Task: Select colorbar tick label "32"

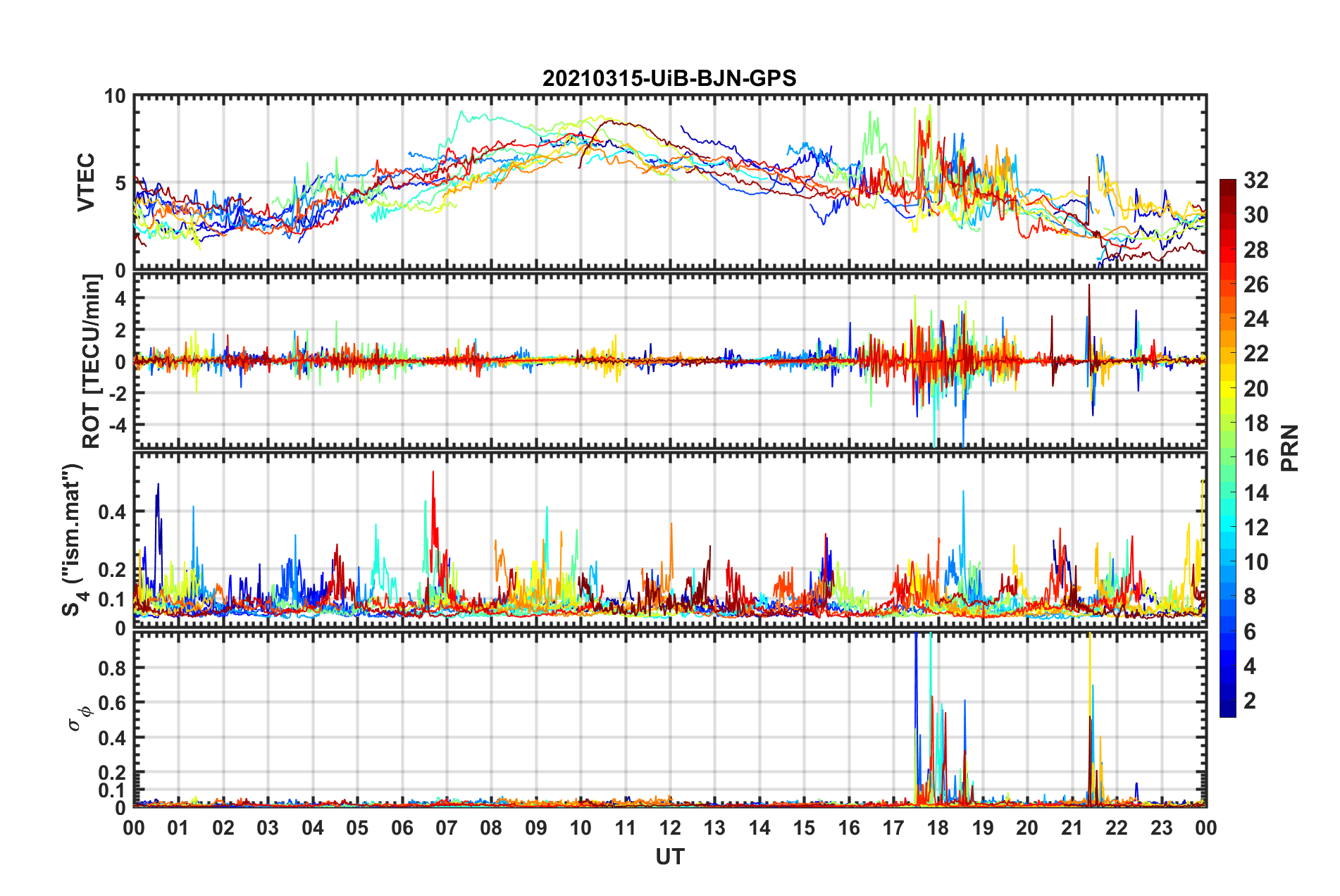Action: (1256, 180)
